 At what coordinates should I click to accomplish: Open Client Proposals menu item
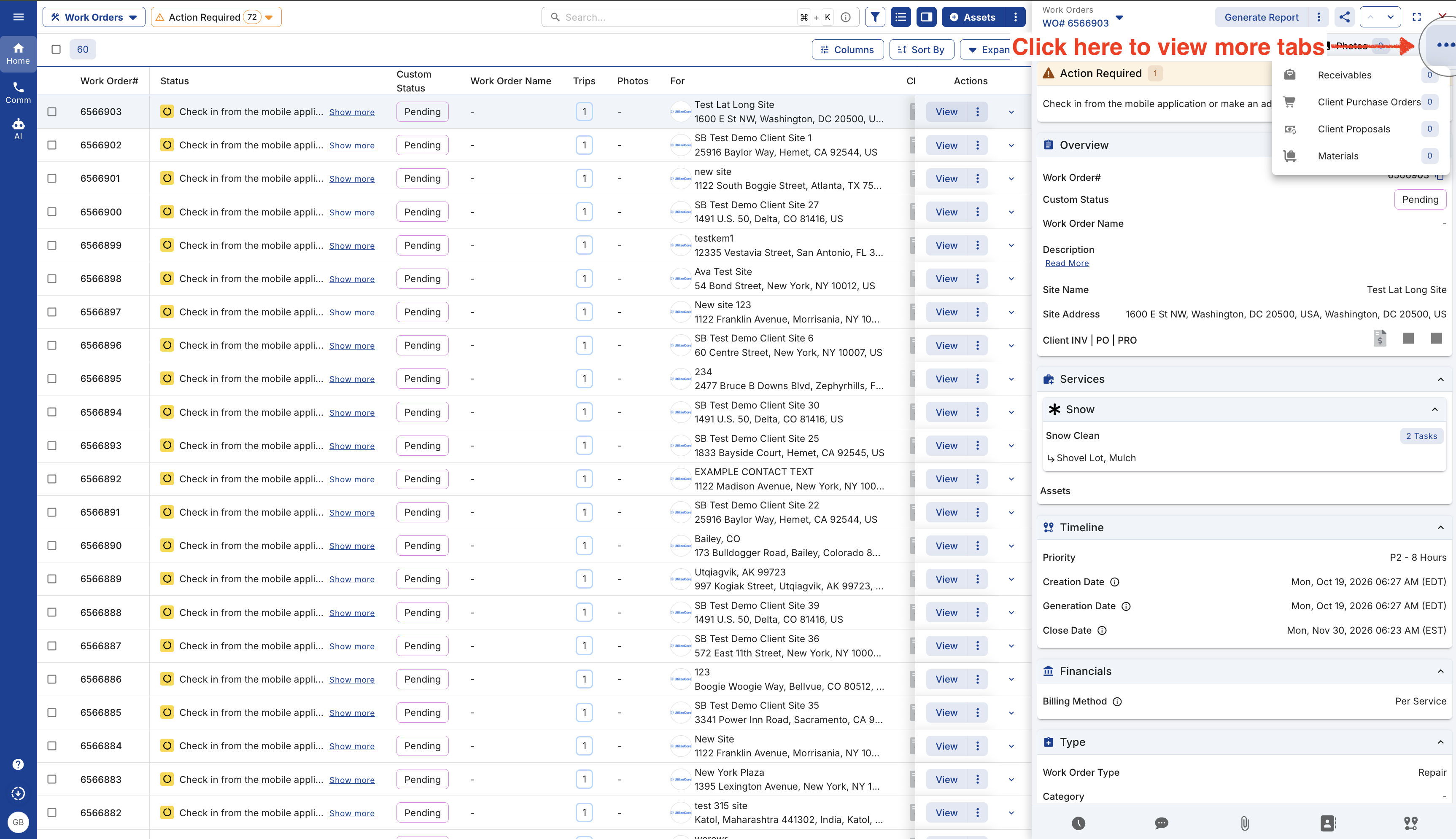[x=1361, y=129]
